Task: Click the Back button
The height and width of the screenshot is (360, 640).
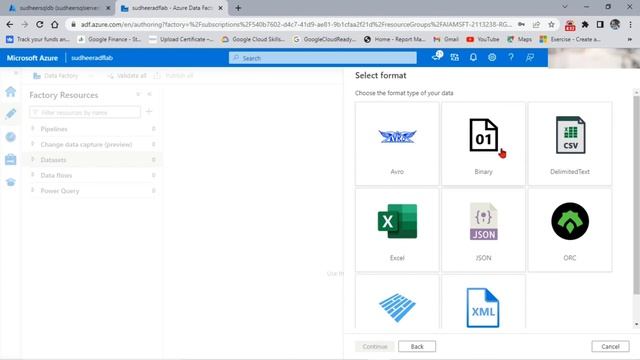Action: coord(417,346)
